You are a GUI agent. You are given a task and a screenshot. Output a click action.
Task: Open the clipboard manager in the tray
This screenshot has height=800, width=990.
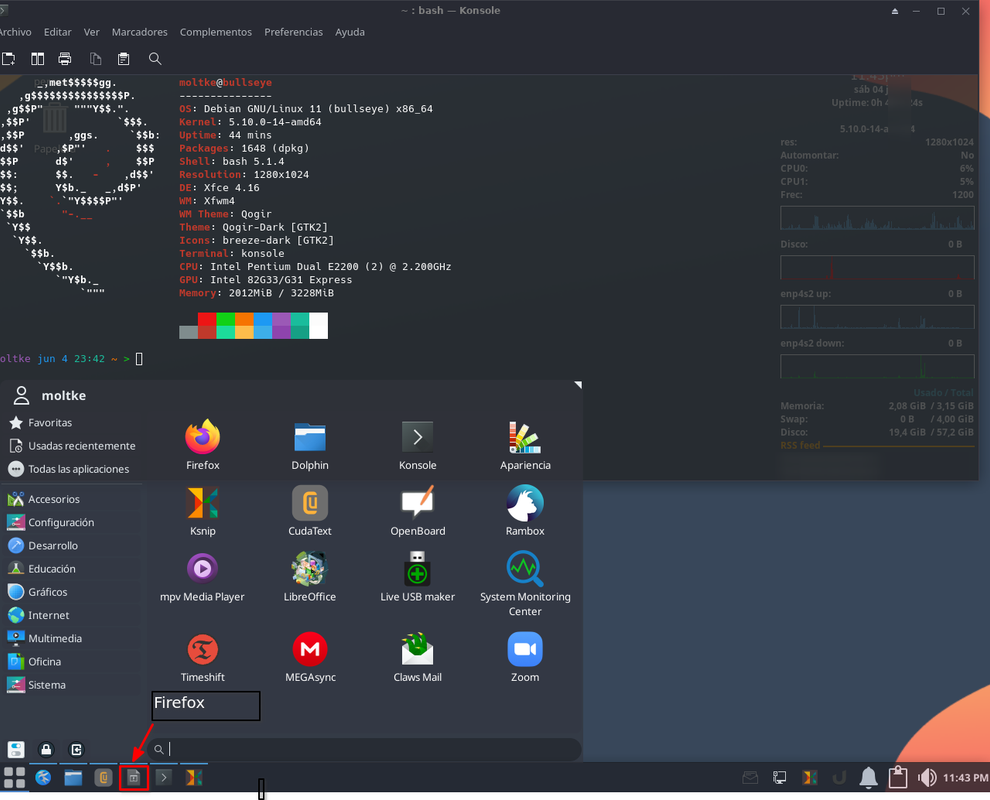(898, 778)
